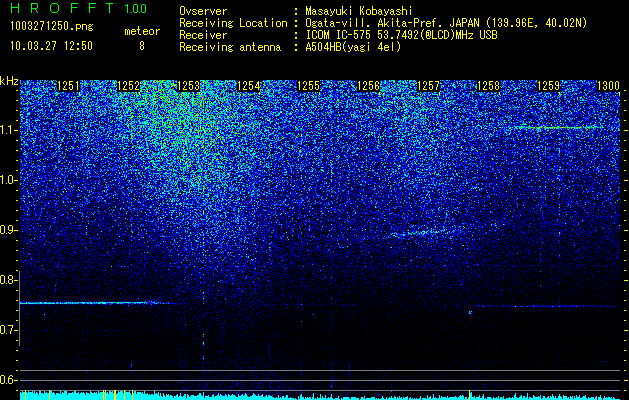
Task: Click the 1258 time label
Action: click(488, 86)
